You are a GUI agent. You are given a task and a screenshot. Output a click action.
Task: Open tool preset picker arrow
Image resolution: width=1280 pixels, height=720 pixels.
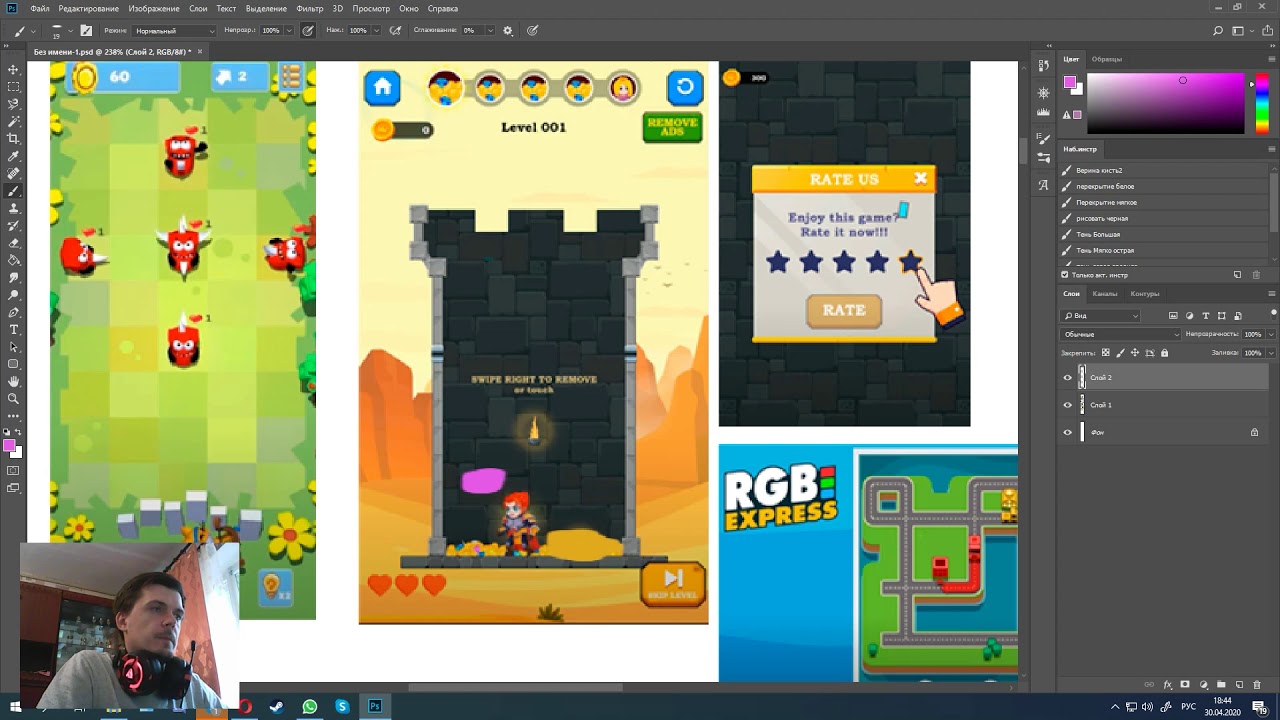pos(33,31)
